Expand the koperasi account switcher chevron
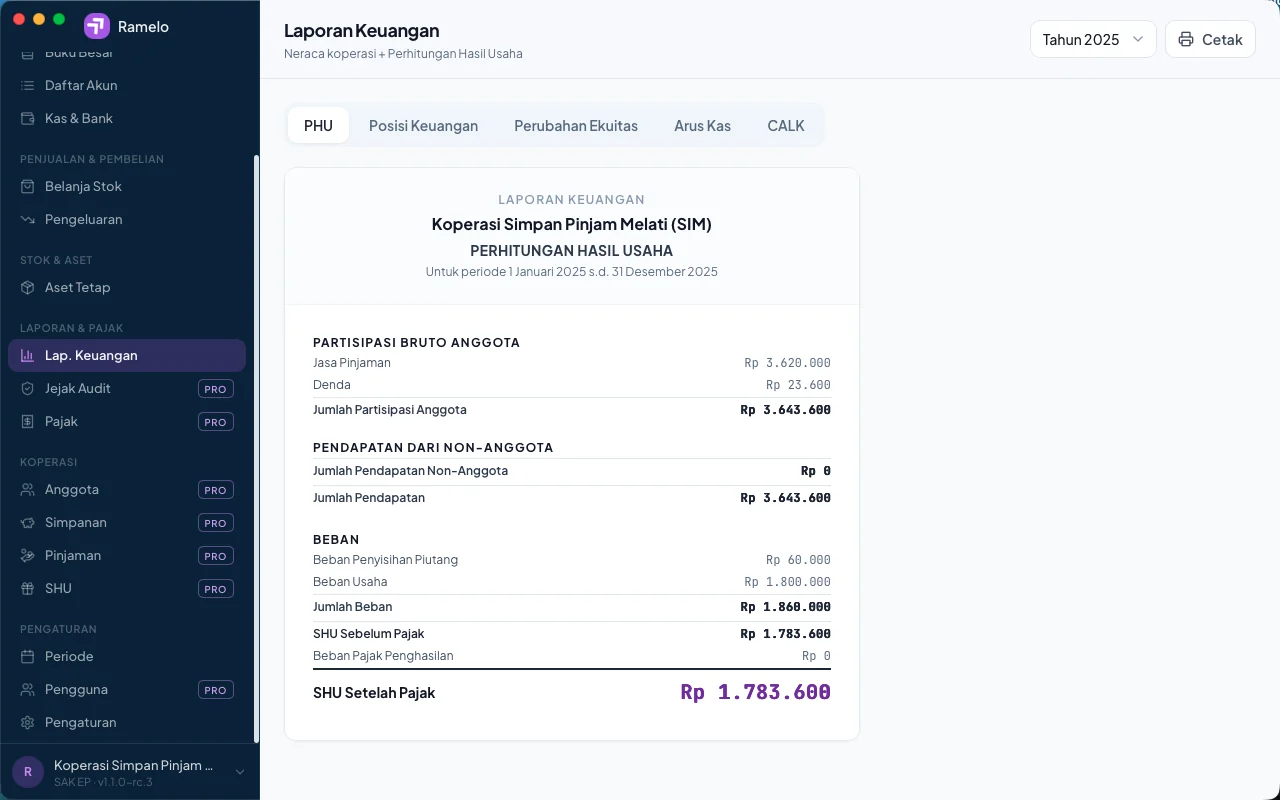The height and width of the screenshot is (800, 1280). click(x=240, y=772)
